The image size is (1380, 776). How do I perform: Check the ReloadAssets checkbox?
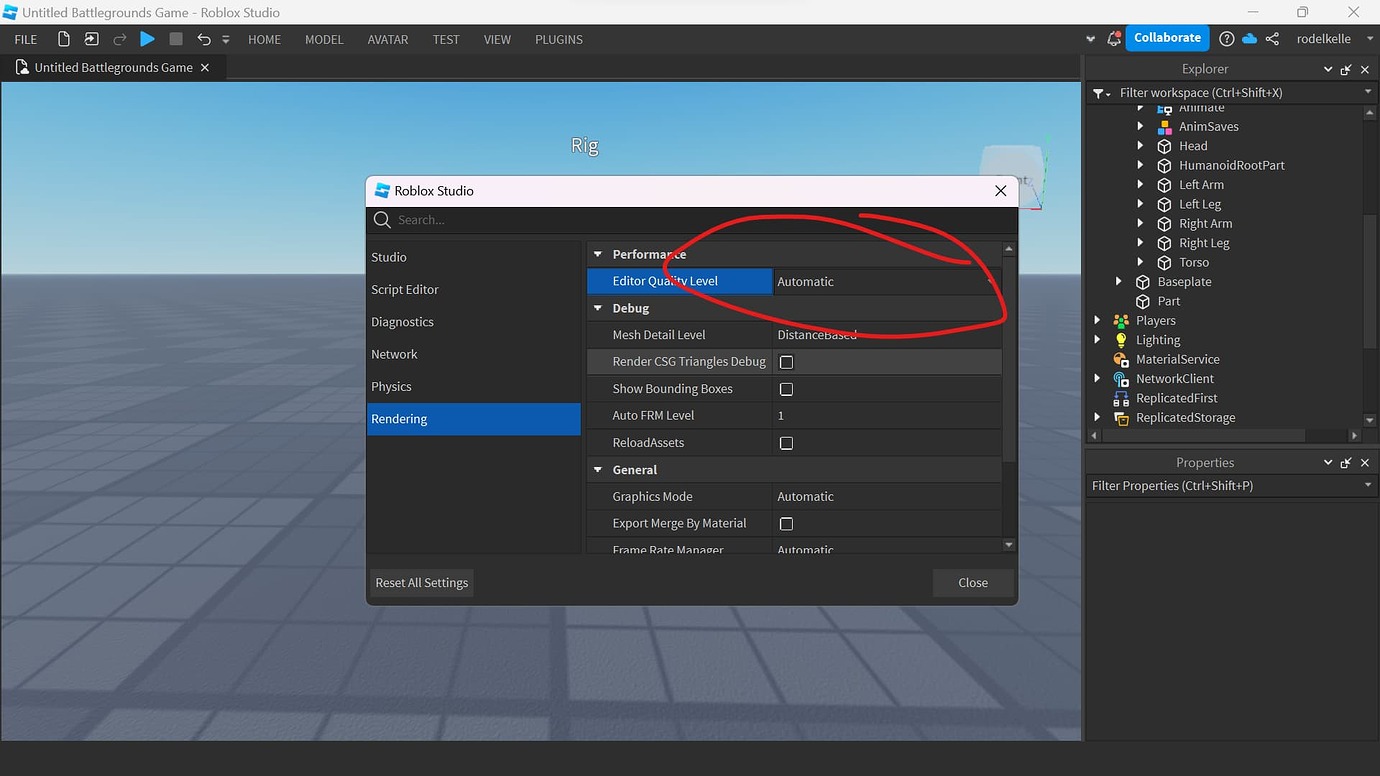[x=786, y=443]
